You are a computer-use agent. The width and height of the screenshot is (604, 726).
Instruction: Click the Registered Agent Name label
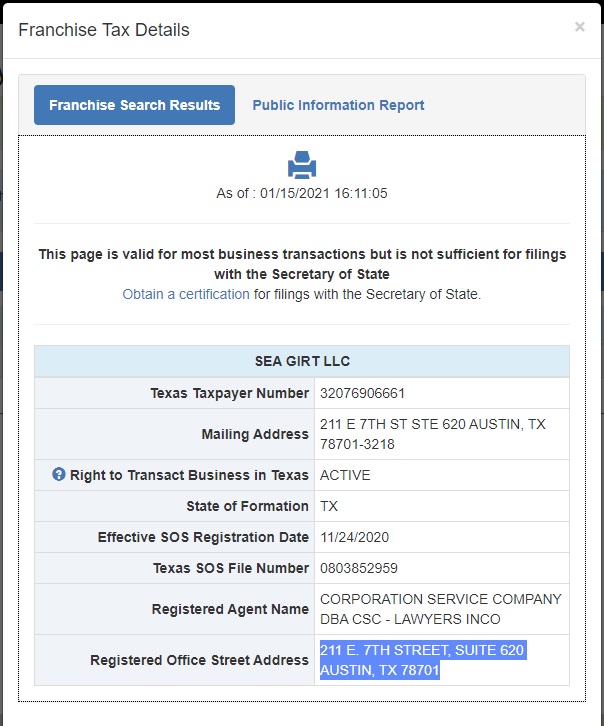pyautogui.click(x=230, y=609)
